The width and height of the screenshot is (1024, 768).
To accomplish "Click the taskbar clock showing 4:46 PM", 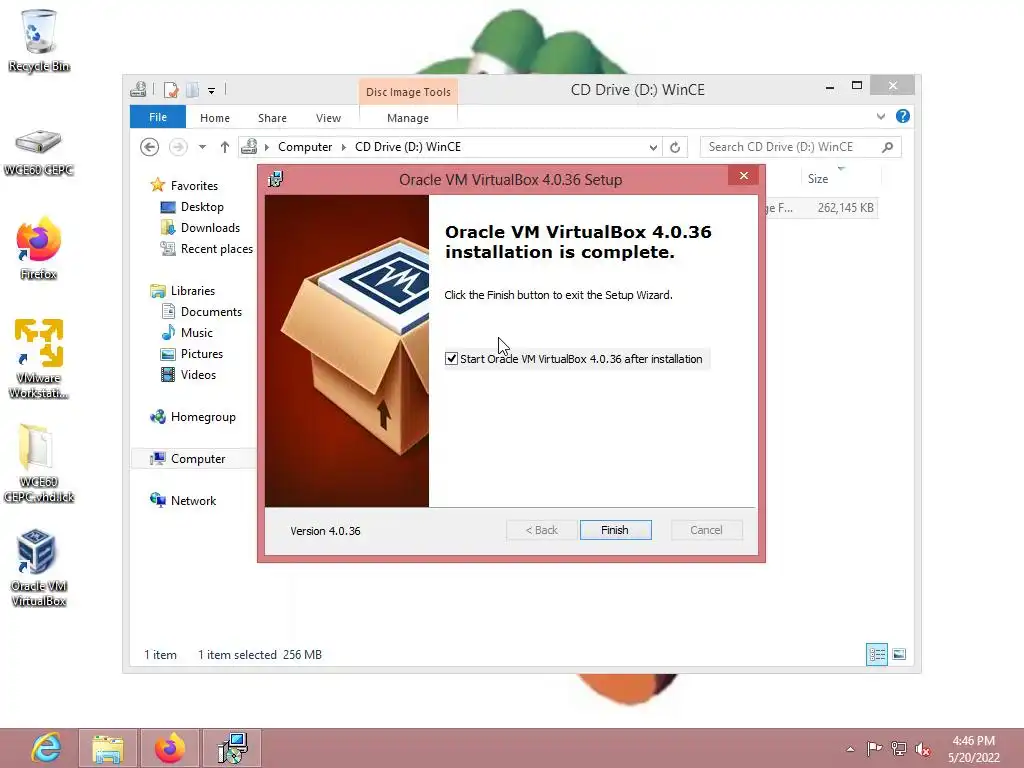I will tap(973, 749).
